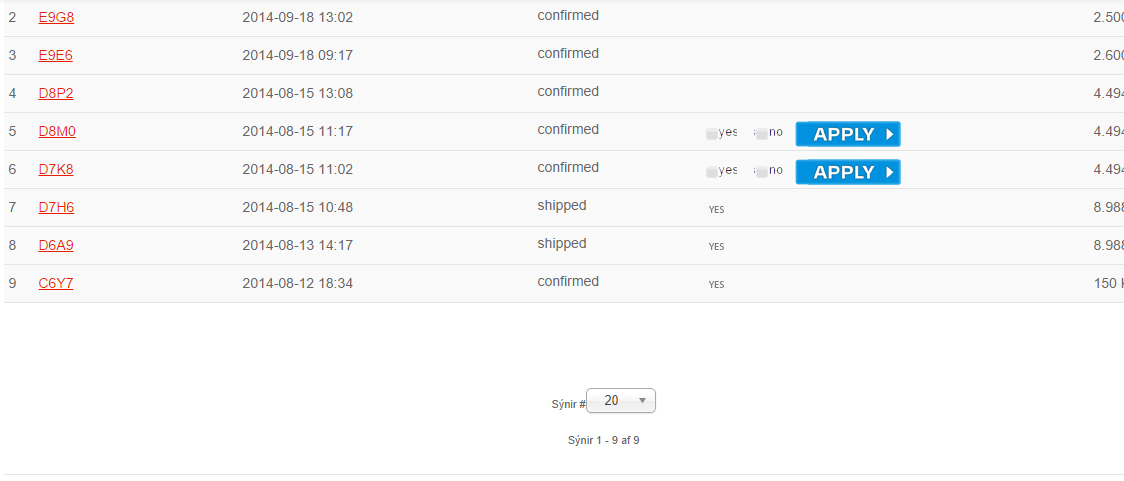Open shipped order D7H6
This screenshot has width=1124, height=481.
pyautogui.click(x=56, y=207)
